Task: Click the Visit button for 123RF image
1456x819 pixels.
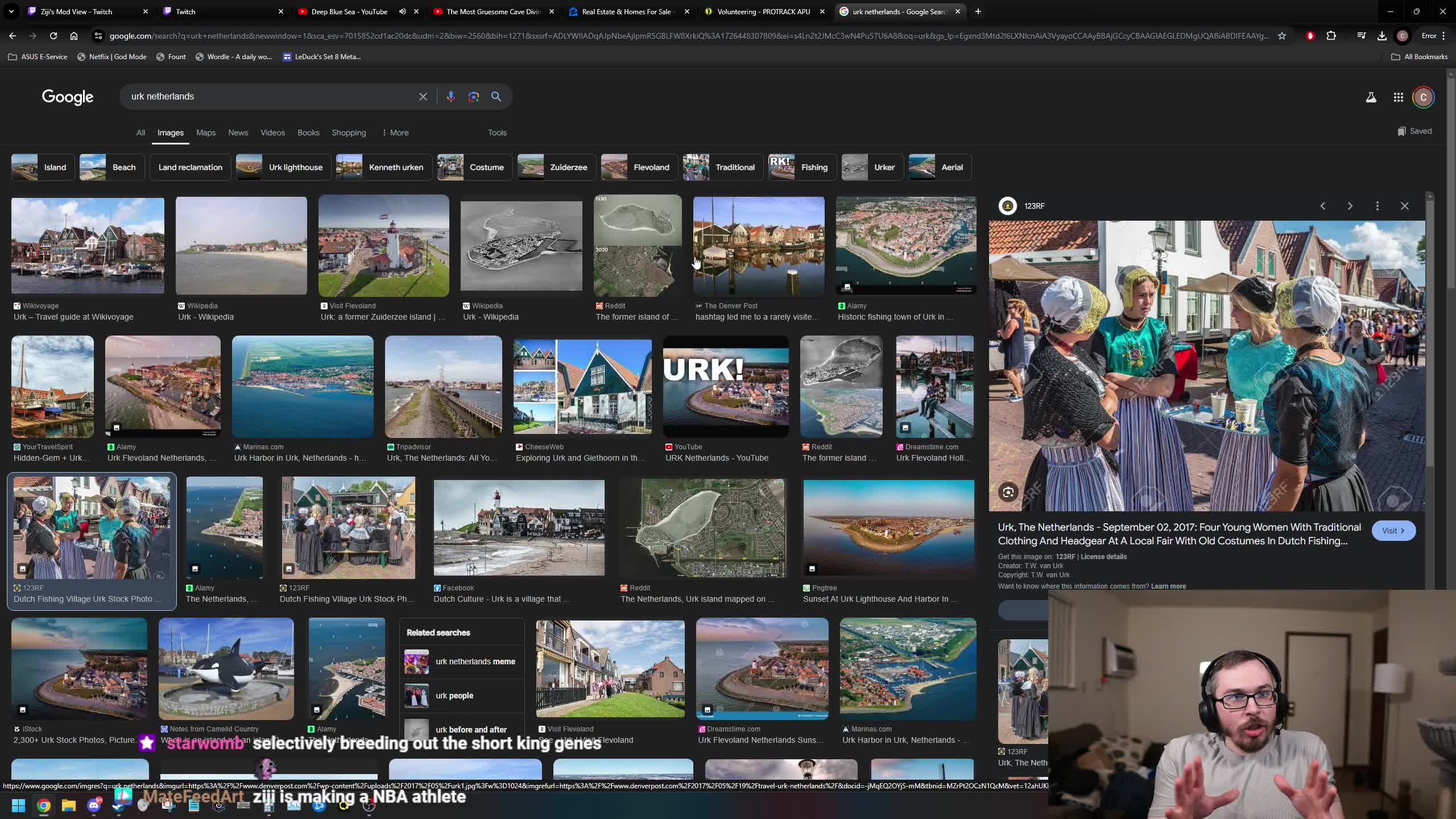Action: pyautogui.click(x=1393, y=531)
